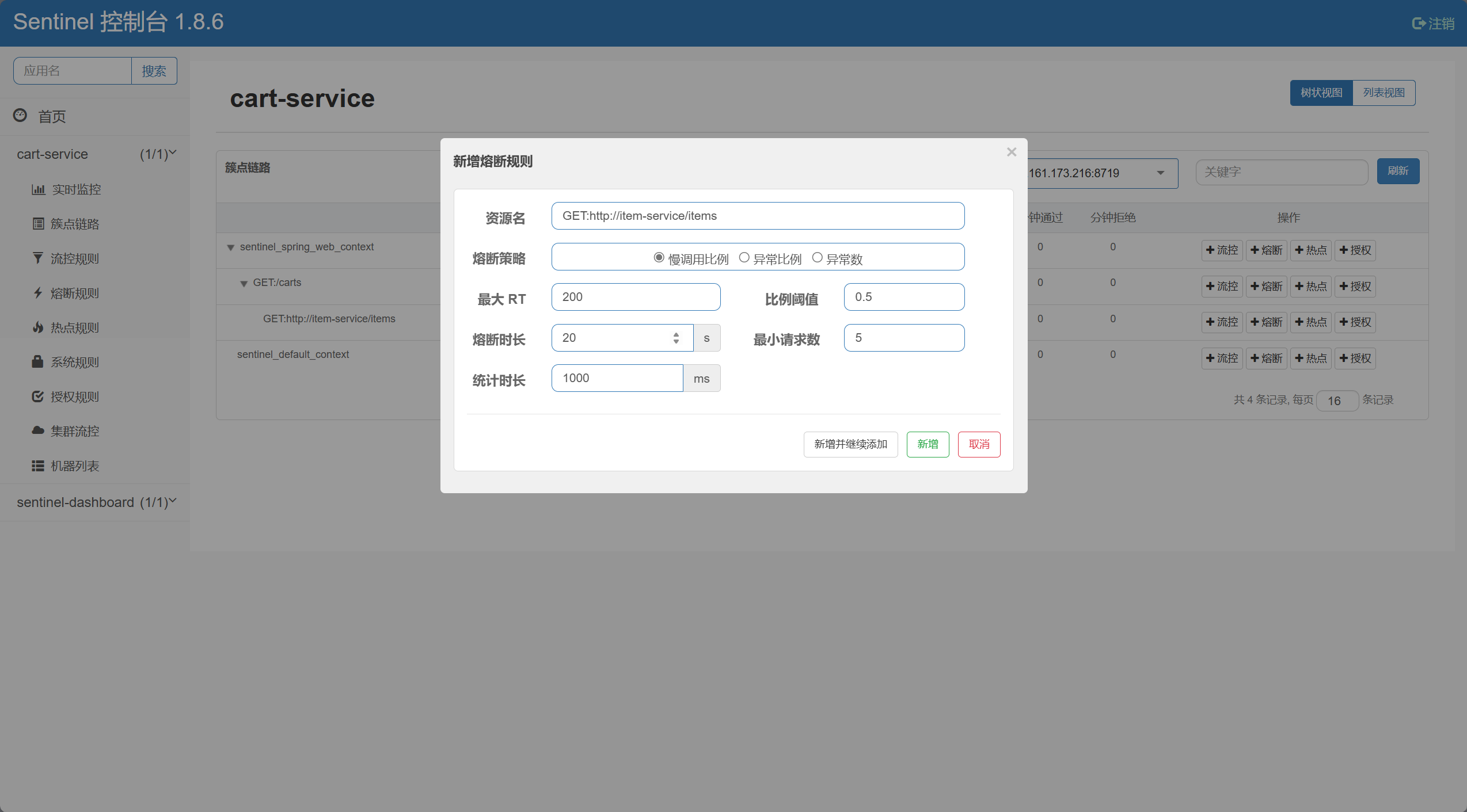
Task: Collapse the sentinel_spring_web_context tree node
Action: 230,247
